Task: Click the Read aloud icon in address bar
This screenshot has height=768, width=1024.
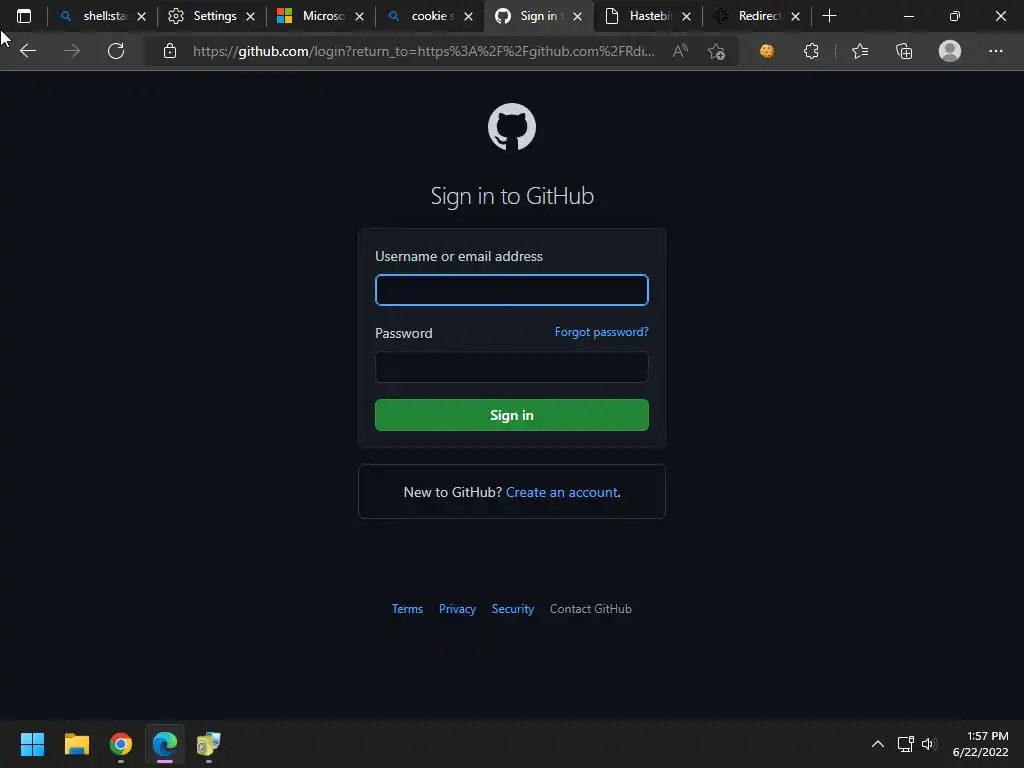Action: [x=680, y=51]
